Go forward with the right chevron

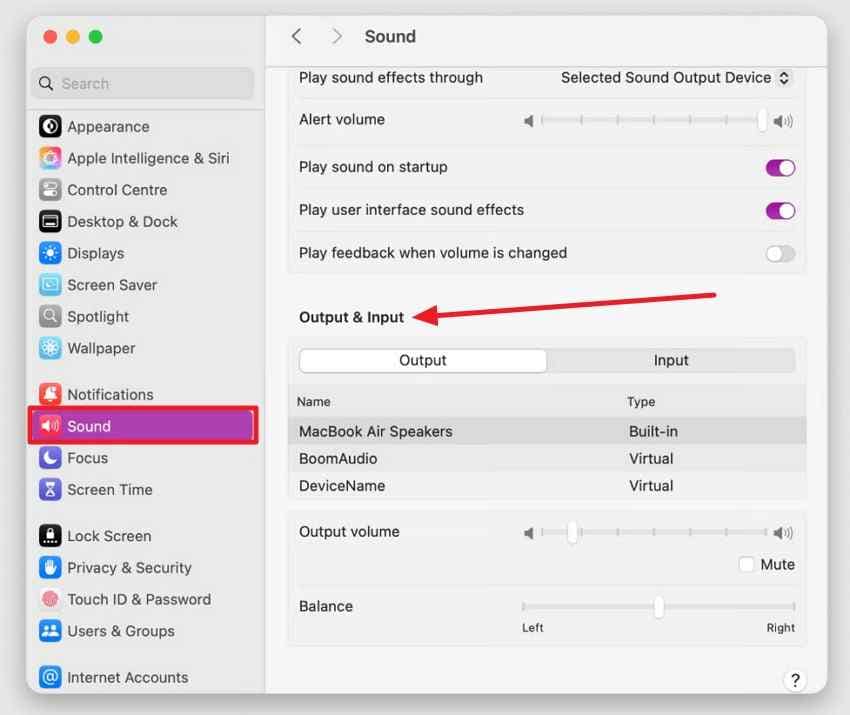tap(337, 37)
